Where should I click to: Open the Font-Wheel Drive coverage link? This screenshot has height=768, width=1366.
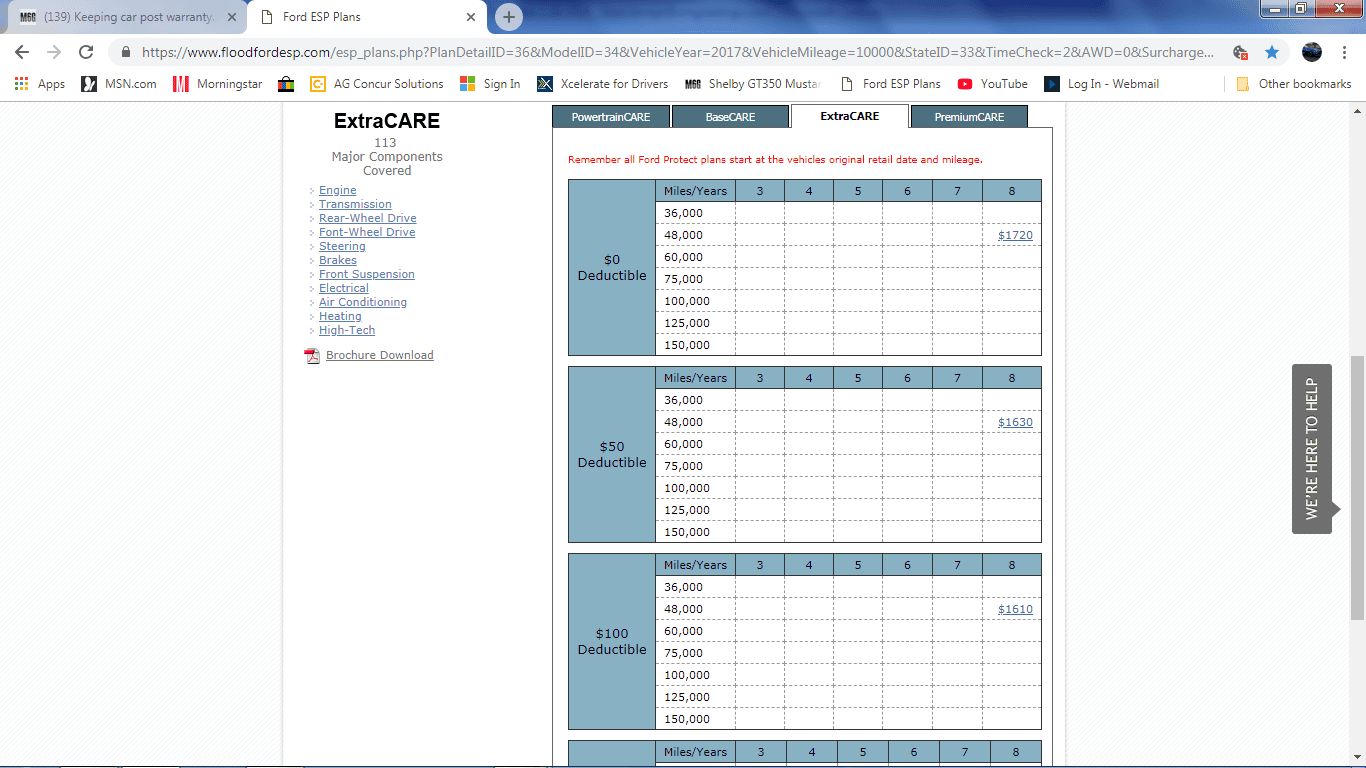pos(367,232)
